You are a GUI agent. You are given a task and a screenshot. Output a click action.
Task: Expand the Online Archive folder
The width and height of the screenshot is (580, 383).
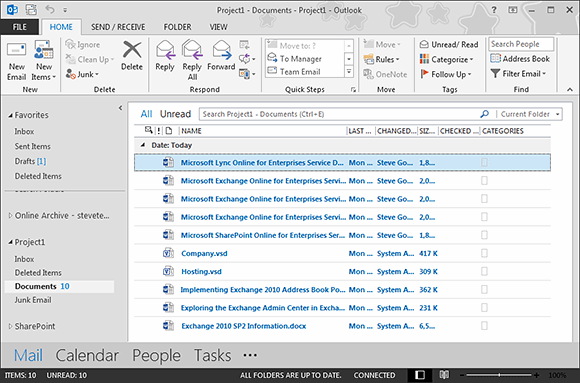10,215
